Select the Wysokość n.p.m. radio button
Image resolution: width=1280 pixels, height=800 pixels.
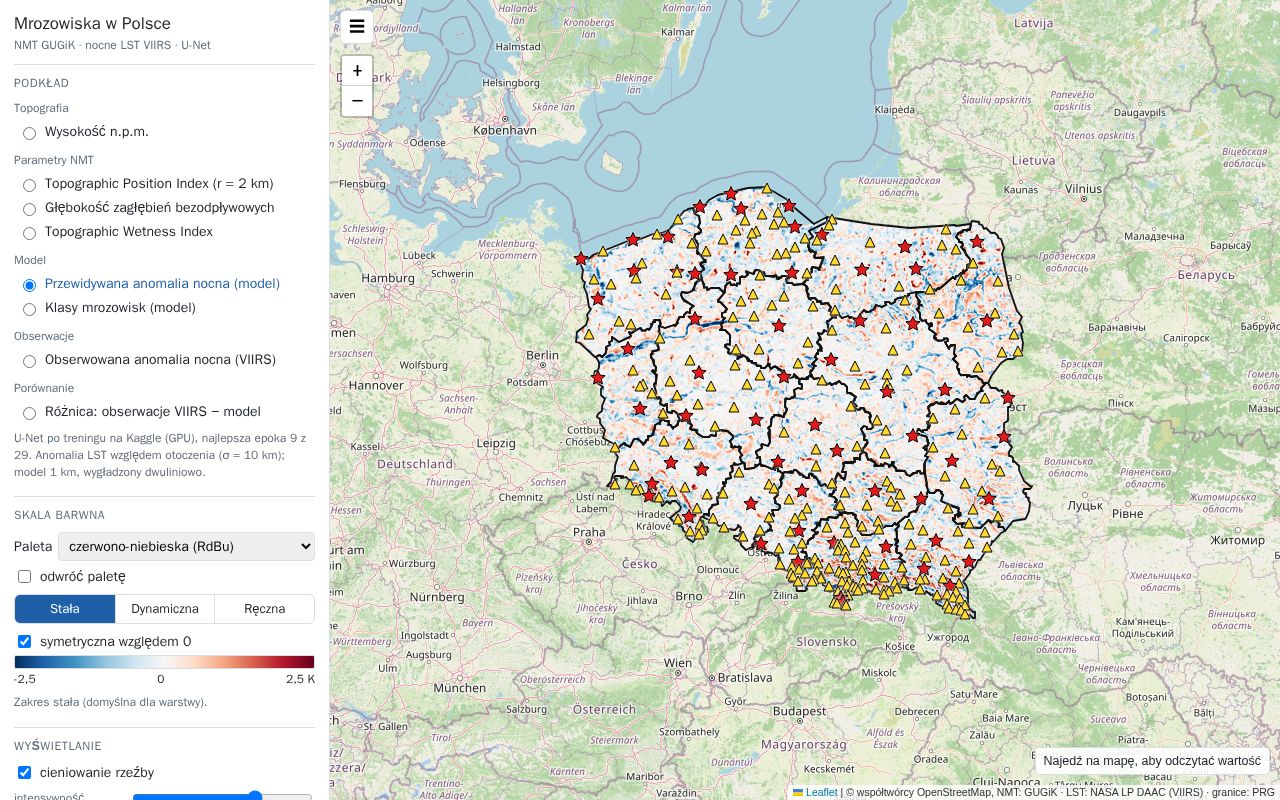coord(29,133)
